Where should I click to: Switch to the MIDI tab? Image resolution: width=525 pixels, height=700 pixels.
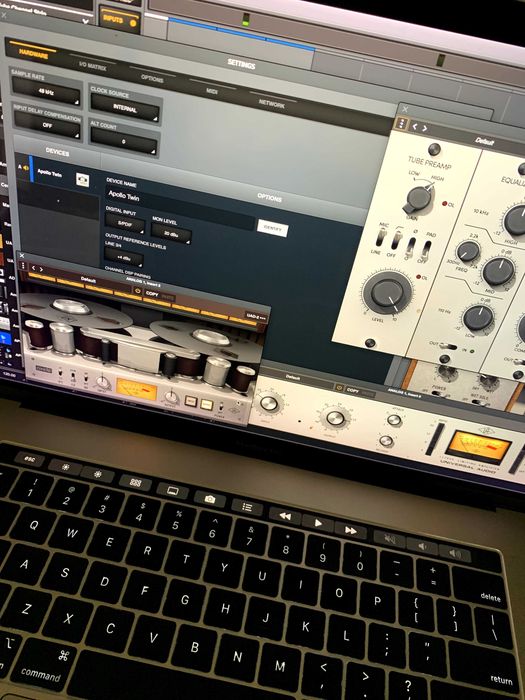[212, 91]
